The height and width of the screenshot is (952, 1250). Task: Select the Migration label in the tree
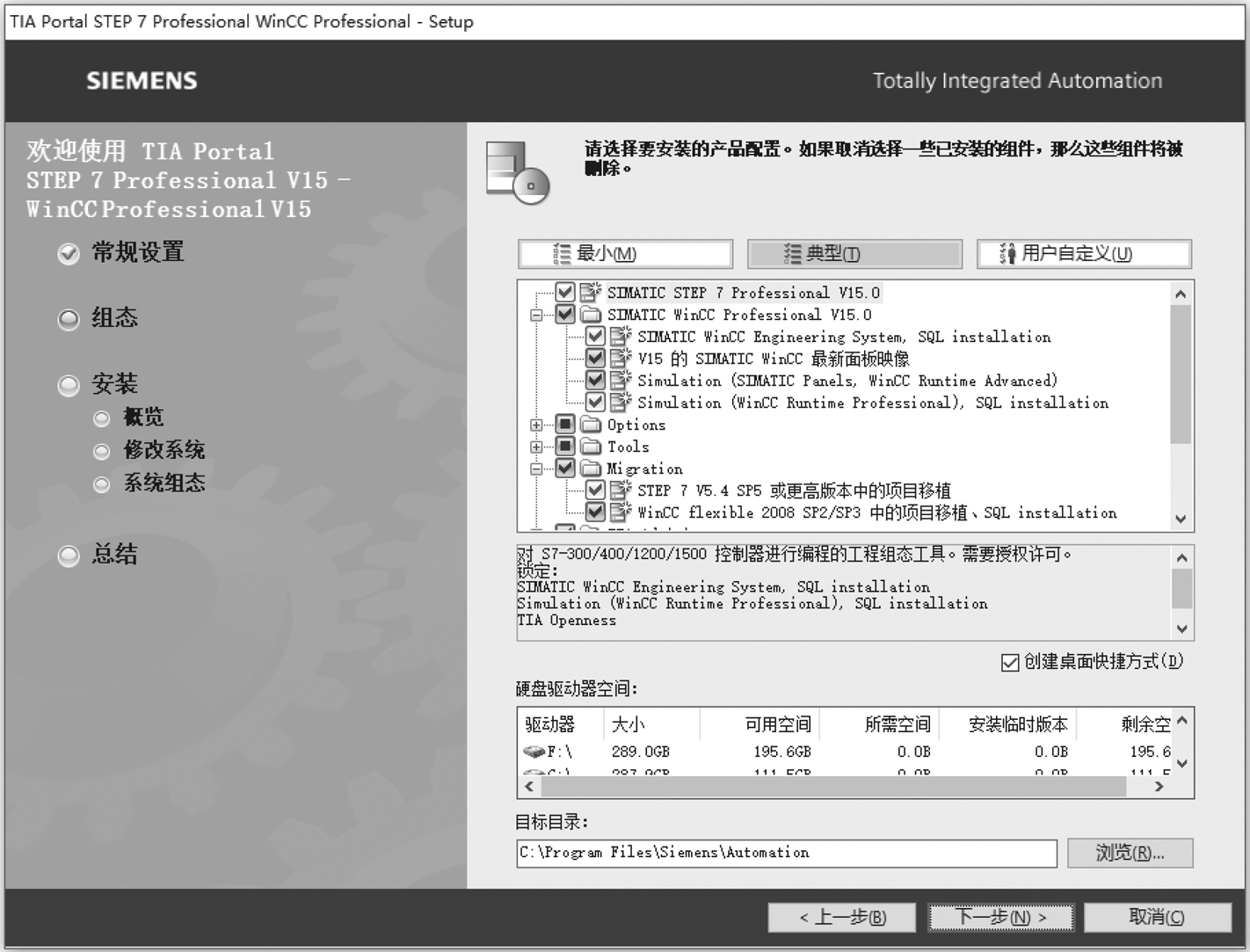point(644,469)
